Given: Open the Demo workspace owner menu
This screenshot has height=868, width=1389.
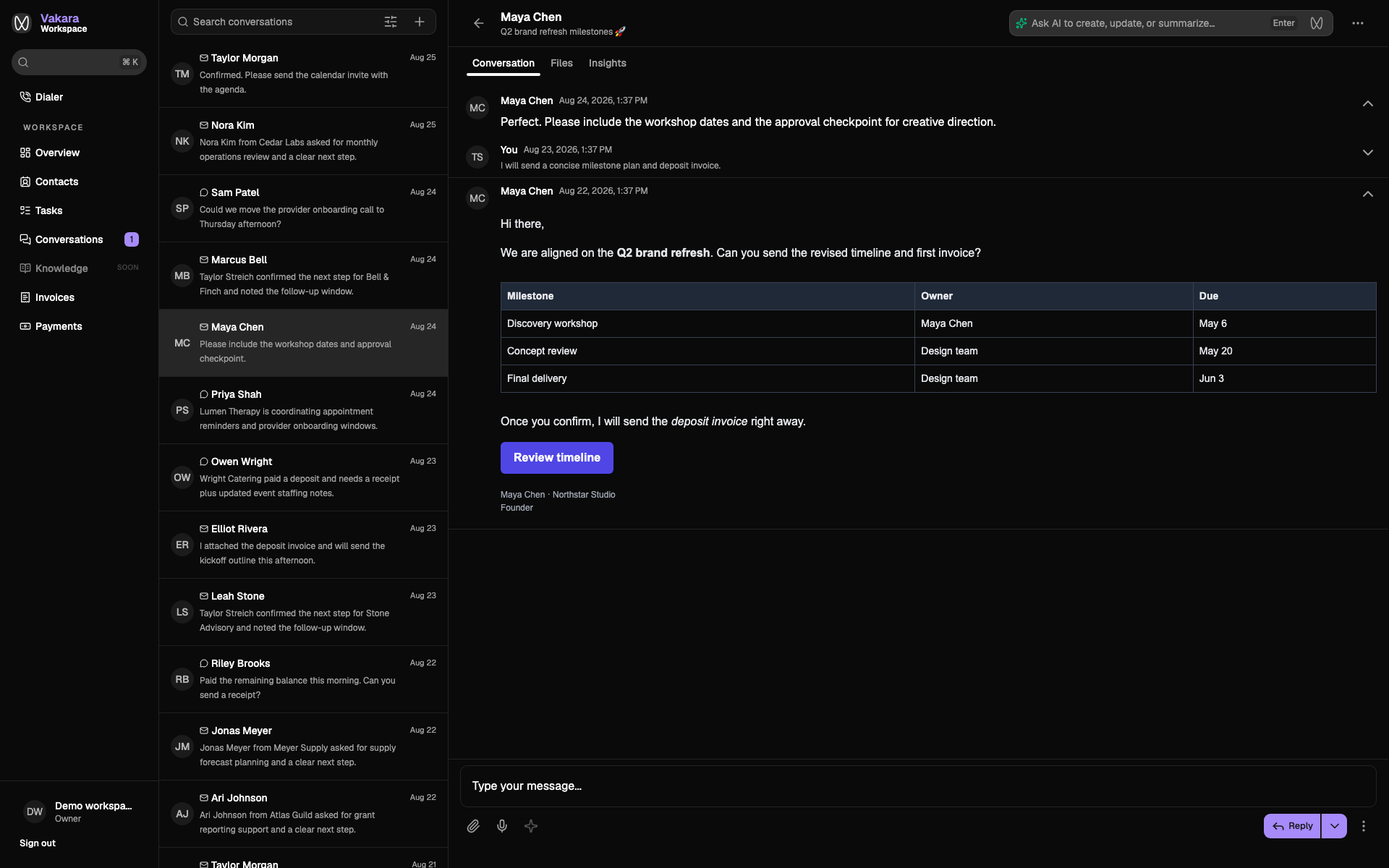Looking at the screenshot, I should point(79,812).
